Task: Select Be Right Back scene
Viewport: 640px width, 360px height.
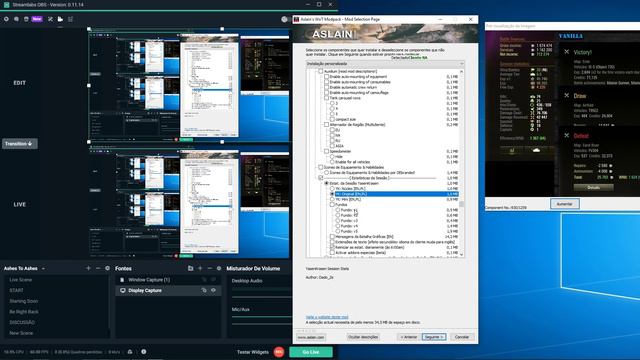Action: click(x=24, y=311)
